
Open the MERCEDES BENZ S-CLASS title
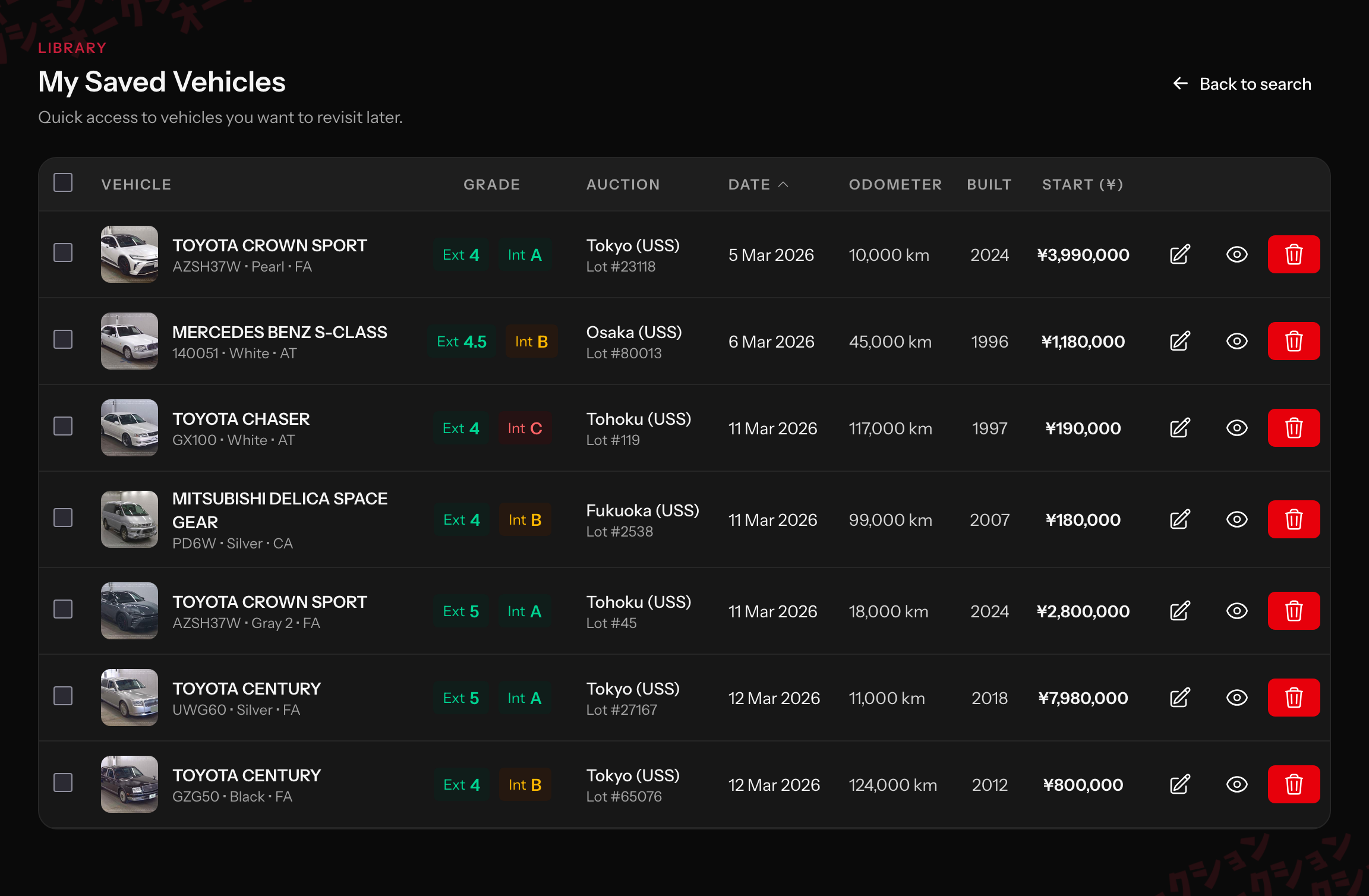coord(280,332)
